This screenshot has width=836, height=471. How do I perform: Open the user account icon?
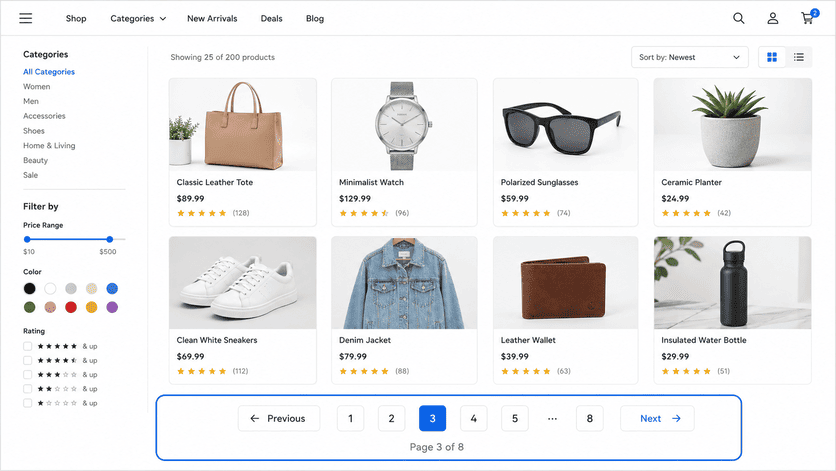click(773, 18)
